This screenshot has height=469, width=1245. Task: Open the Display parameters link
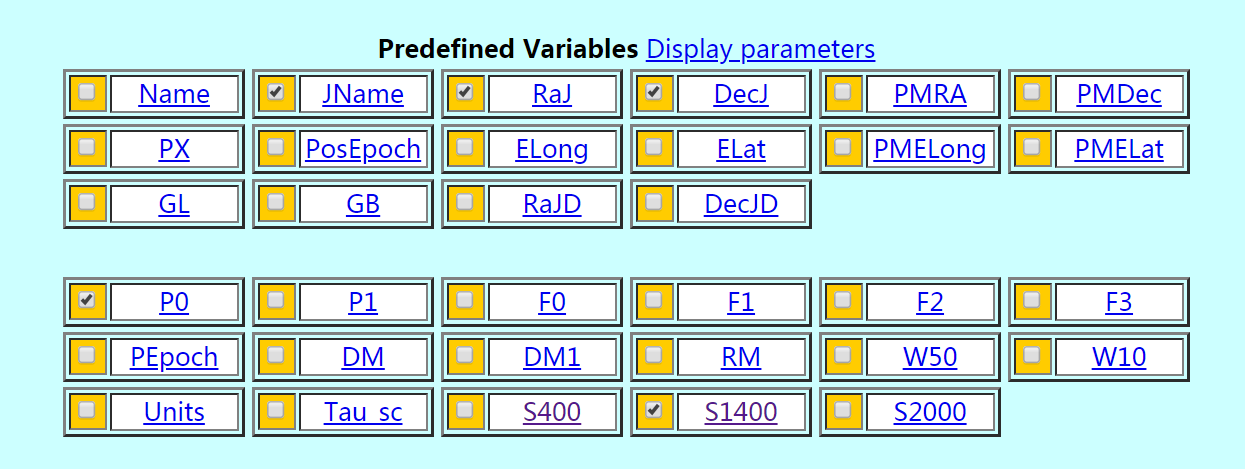coord(760,49)
